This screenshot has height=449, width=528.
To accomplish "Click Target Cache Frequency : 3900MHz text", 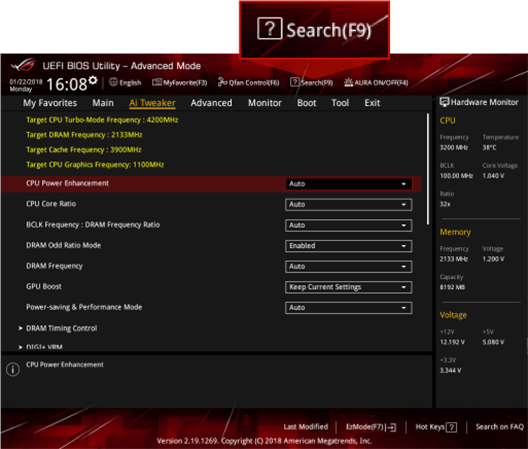I will pos(84,150).
